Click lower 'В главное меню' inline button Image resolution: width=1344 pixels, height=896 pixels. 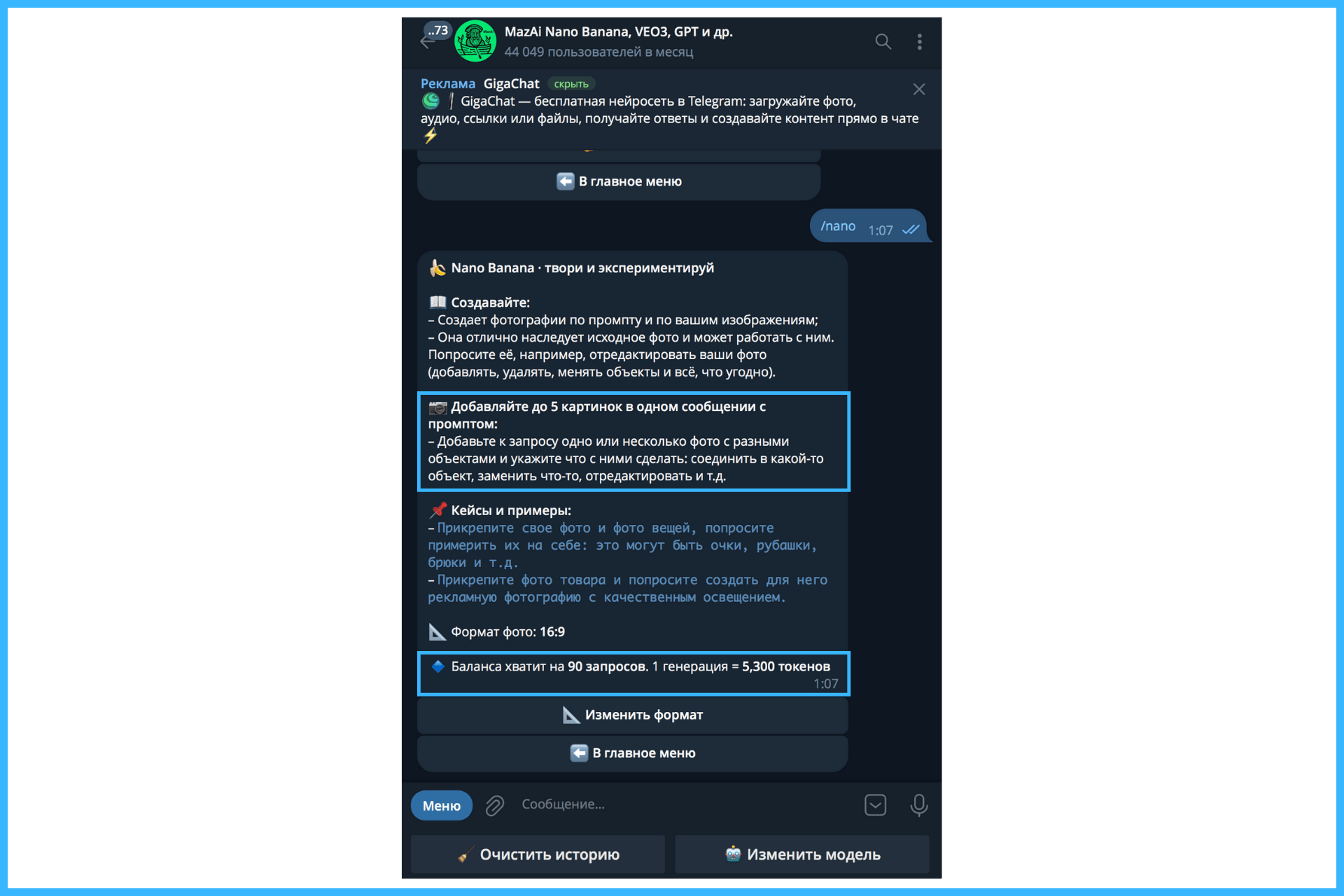633,753
